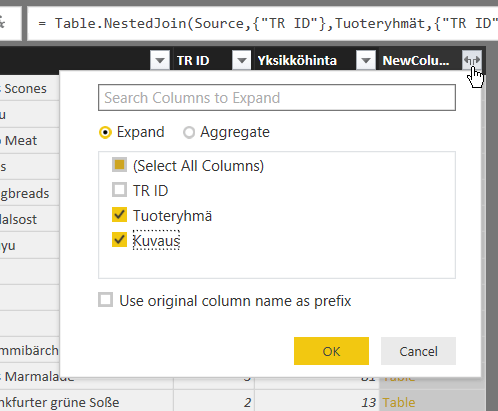Click the Meat product cell
498x411 pixels.
[x=29, y=141]
